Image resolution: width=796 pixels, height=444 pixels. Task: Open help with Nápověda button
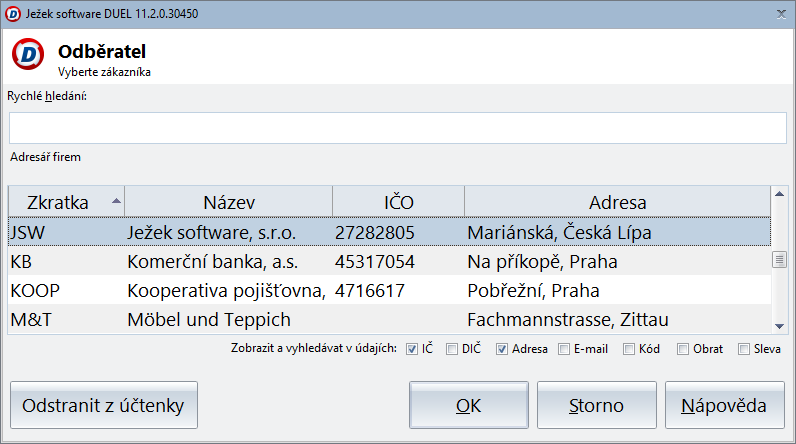click(724, 405)
